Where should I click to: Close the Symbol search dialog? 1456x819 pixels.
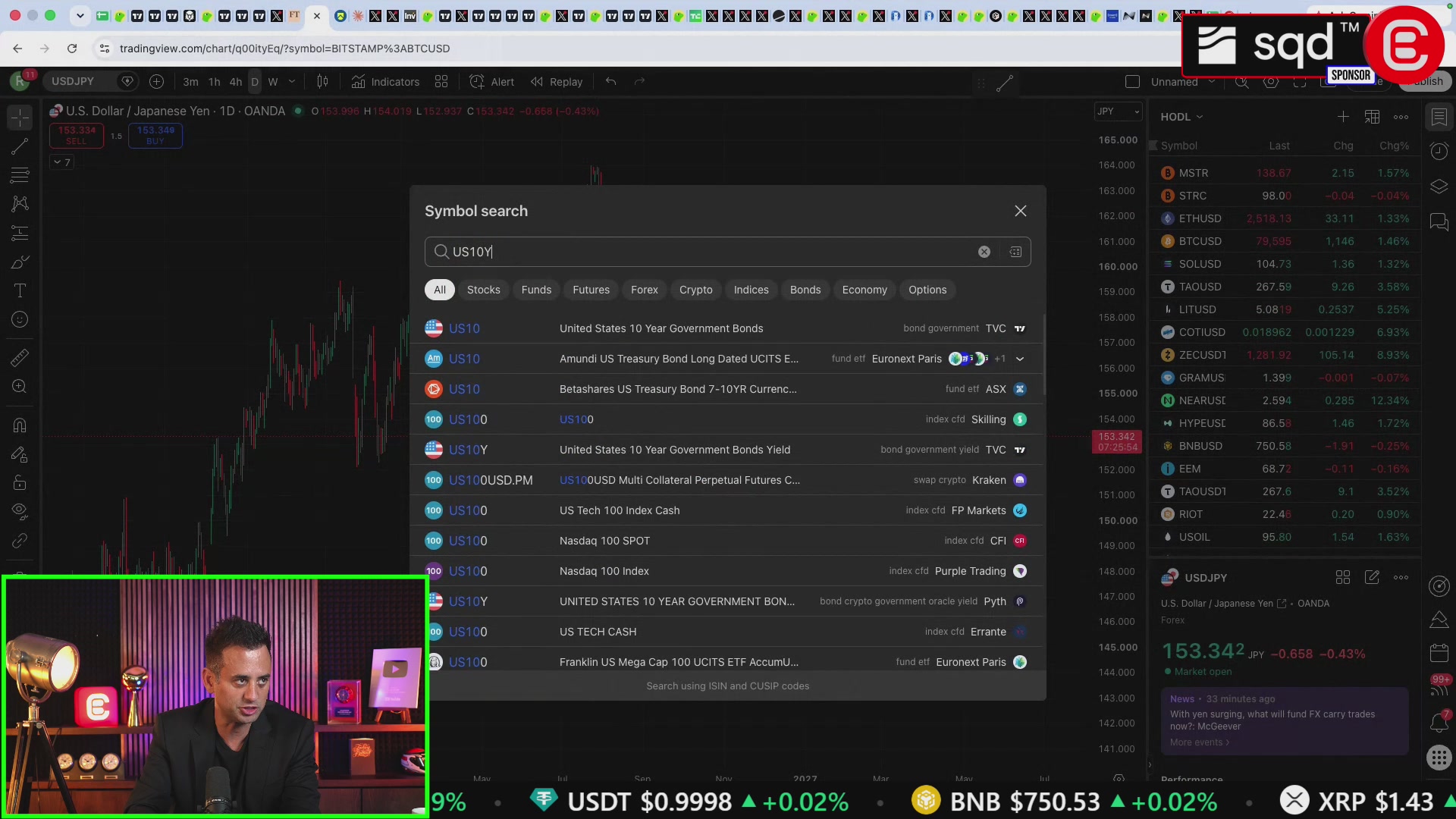pyautogui.click(x=1021, y=211)
